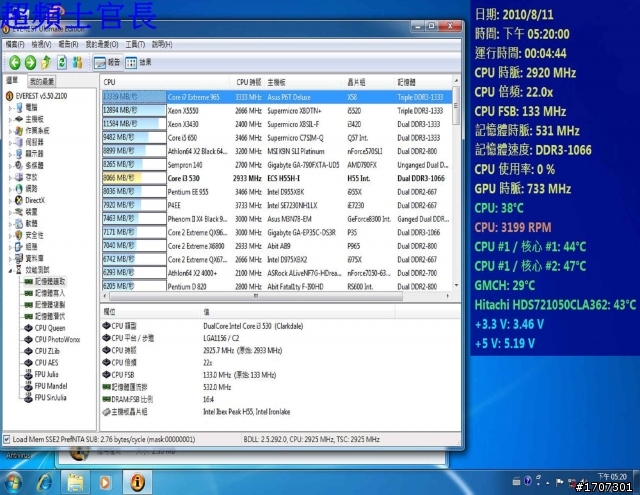Open the 說明(H) menu

coord(162,44)
